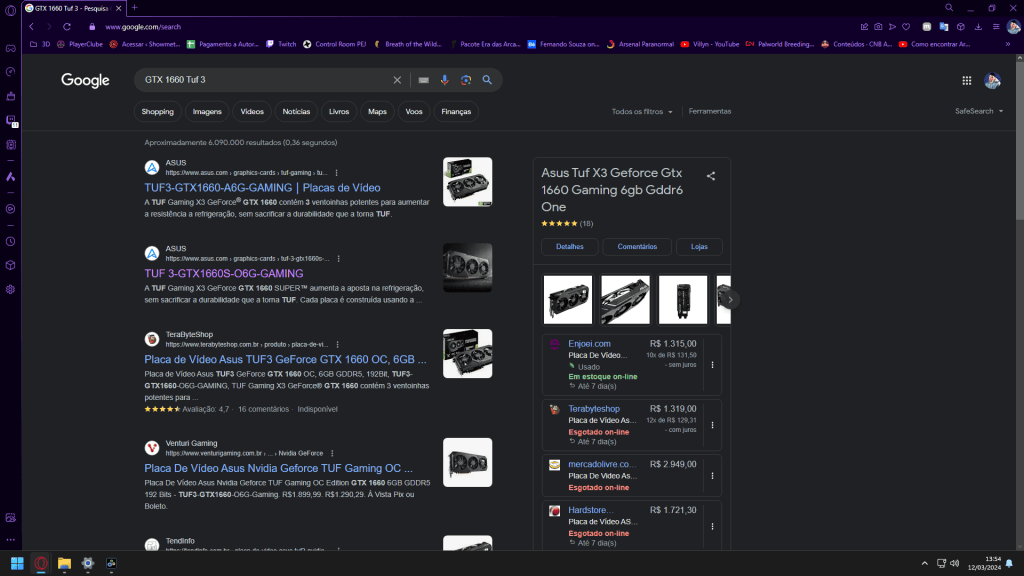This screenshot has height=576, width=1024.
Task: Submit search with magnifier button
Action: (487, 80)
